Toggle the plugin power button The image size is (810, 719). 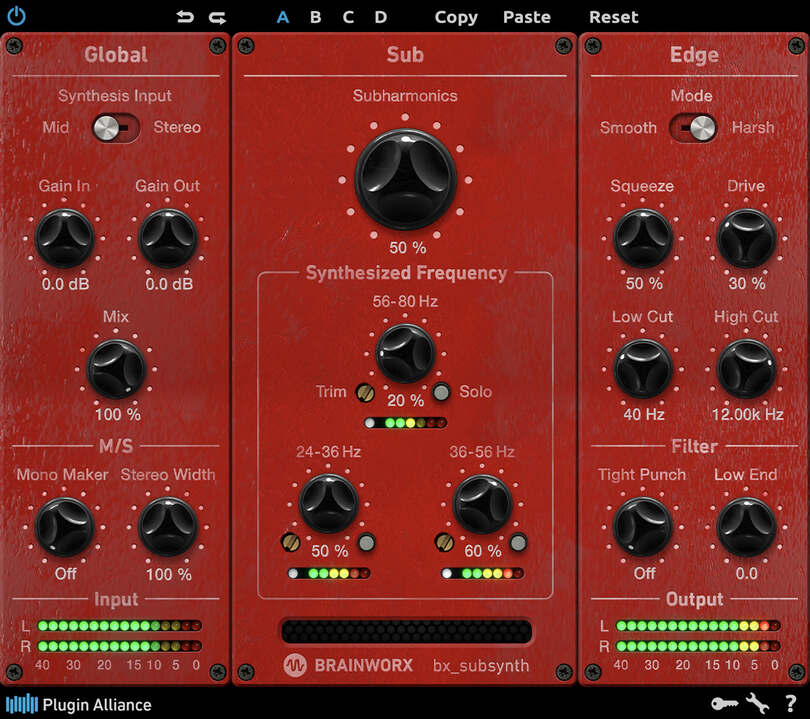(x=17, y=16)
